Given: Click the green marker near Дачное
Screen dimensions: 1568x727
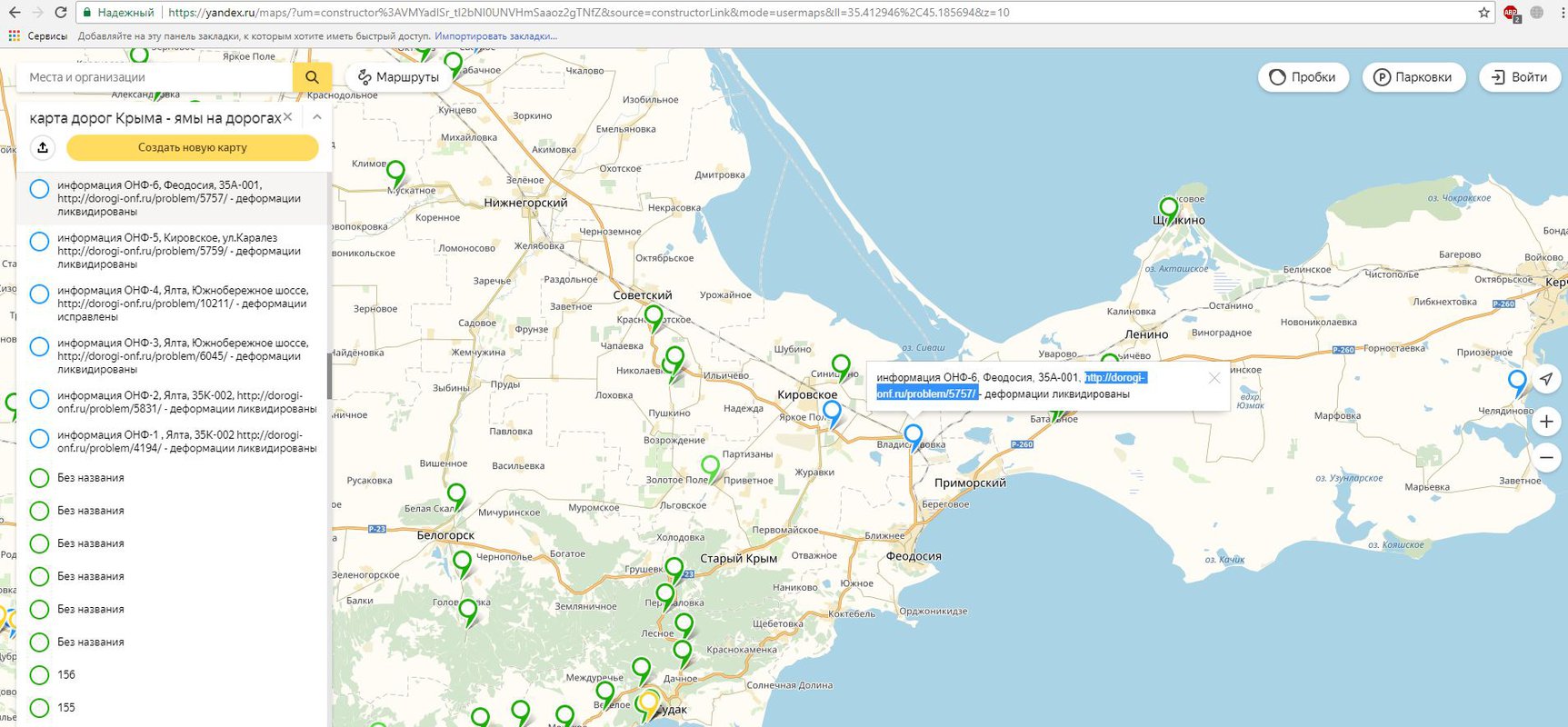Looking at the screenshot, I should tap(683, 652).
